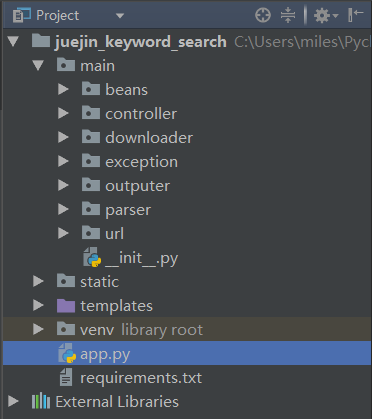Click the External Libraries bars icon
372x419 pixels.
41,401
